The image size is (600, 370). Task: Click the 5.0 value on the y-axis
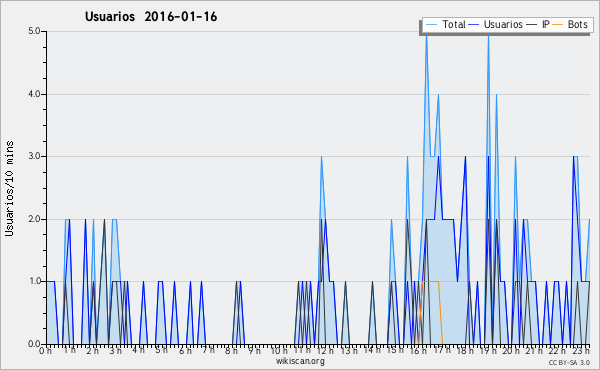point(34,31)
